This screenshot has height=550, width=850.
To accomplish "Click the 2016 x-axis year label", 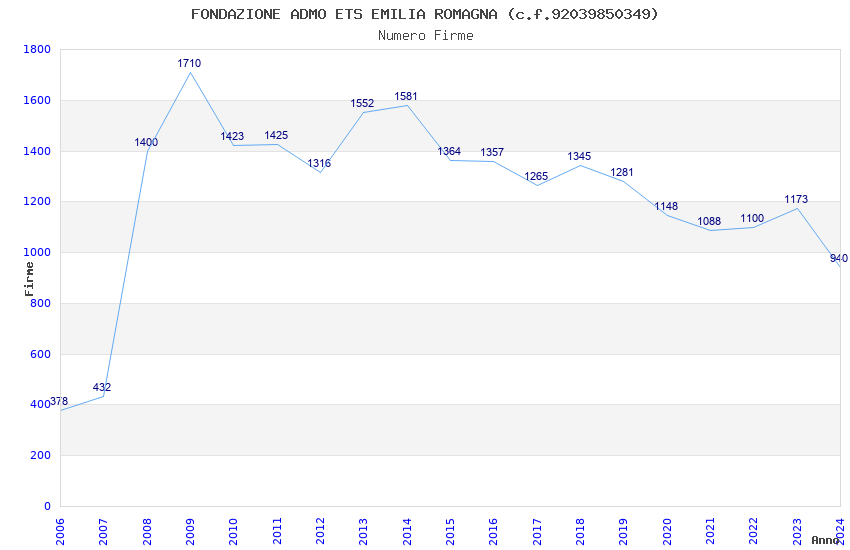I will click(494, 532).
